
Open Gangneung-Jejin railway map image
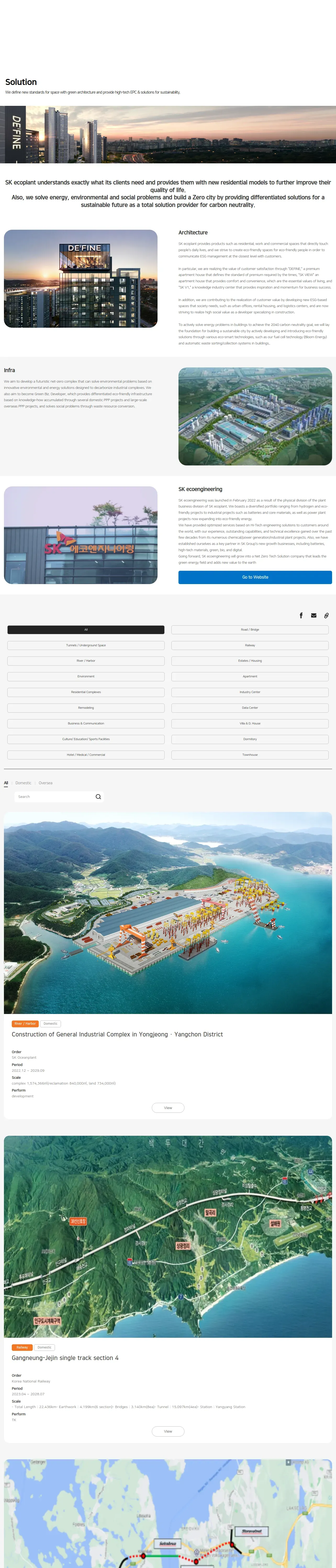168,1236
